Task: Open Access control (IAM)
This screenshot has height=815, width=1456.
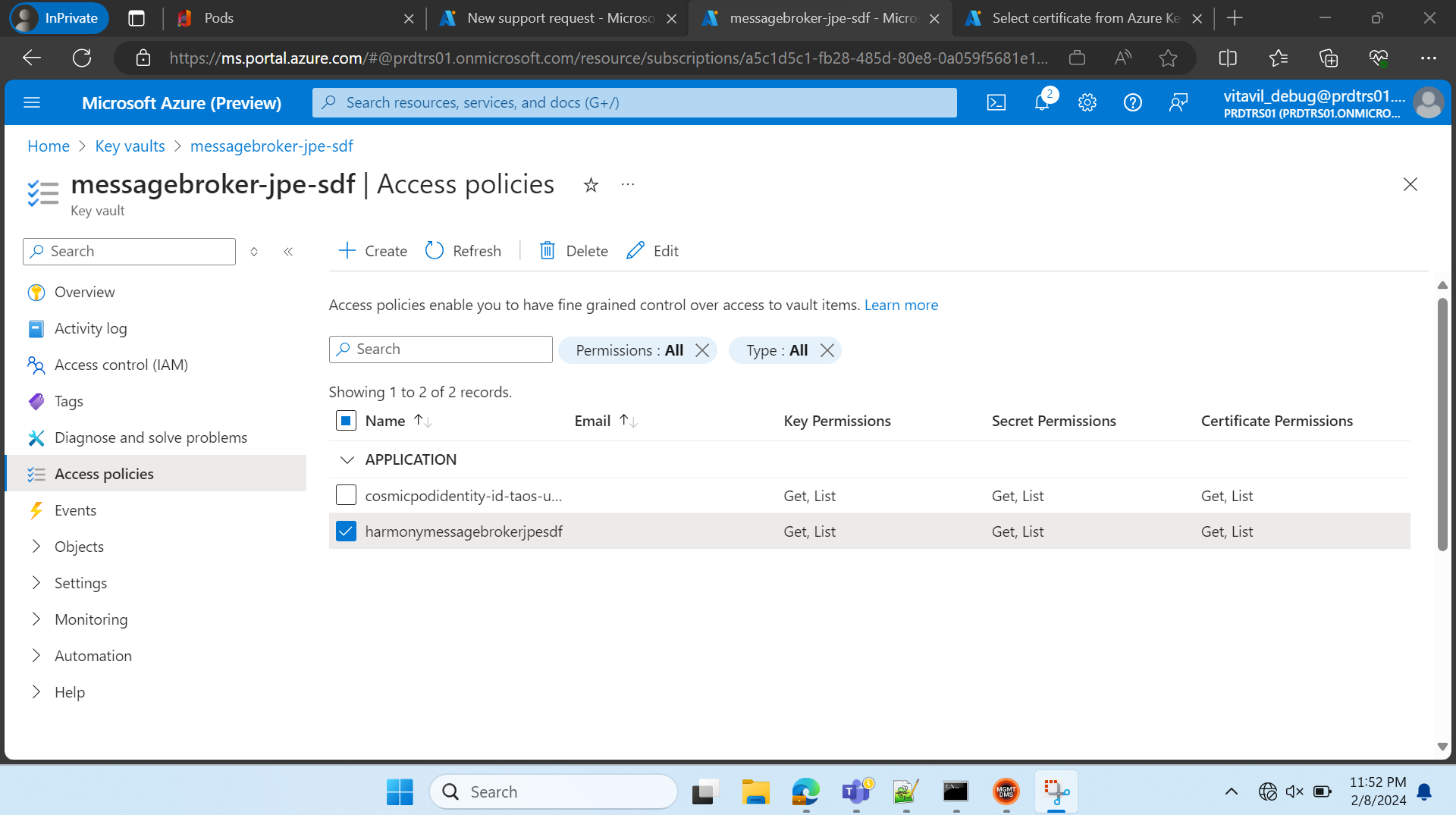Action: [121, 365]
